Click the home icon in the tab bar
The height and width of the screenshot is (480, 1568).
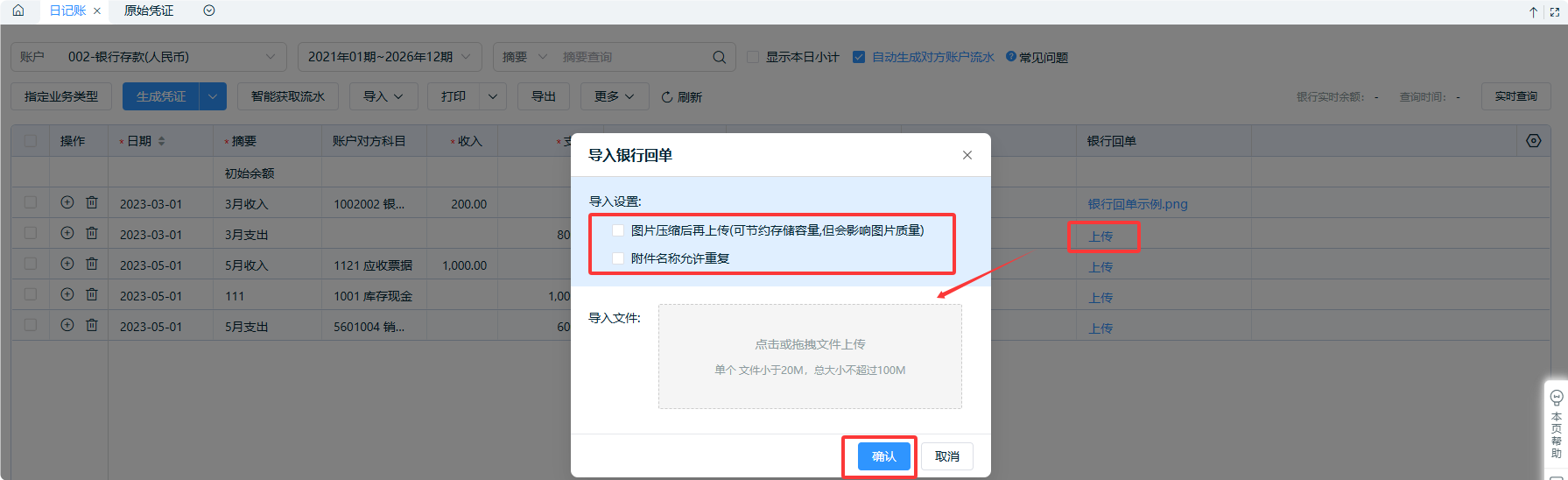pyautogui.click(x=18, y=11)
